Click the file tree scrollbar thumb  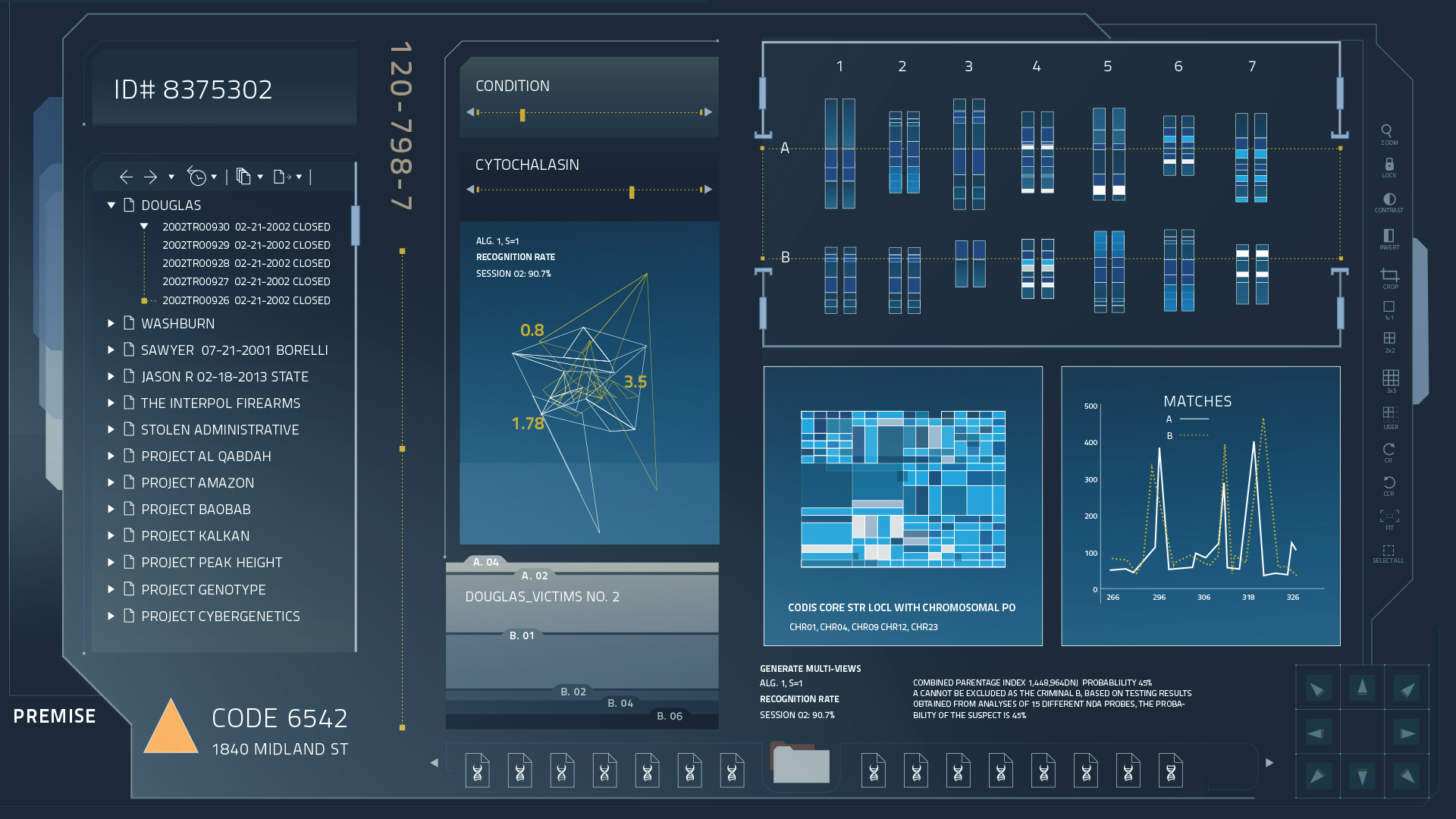point(355,225)
